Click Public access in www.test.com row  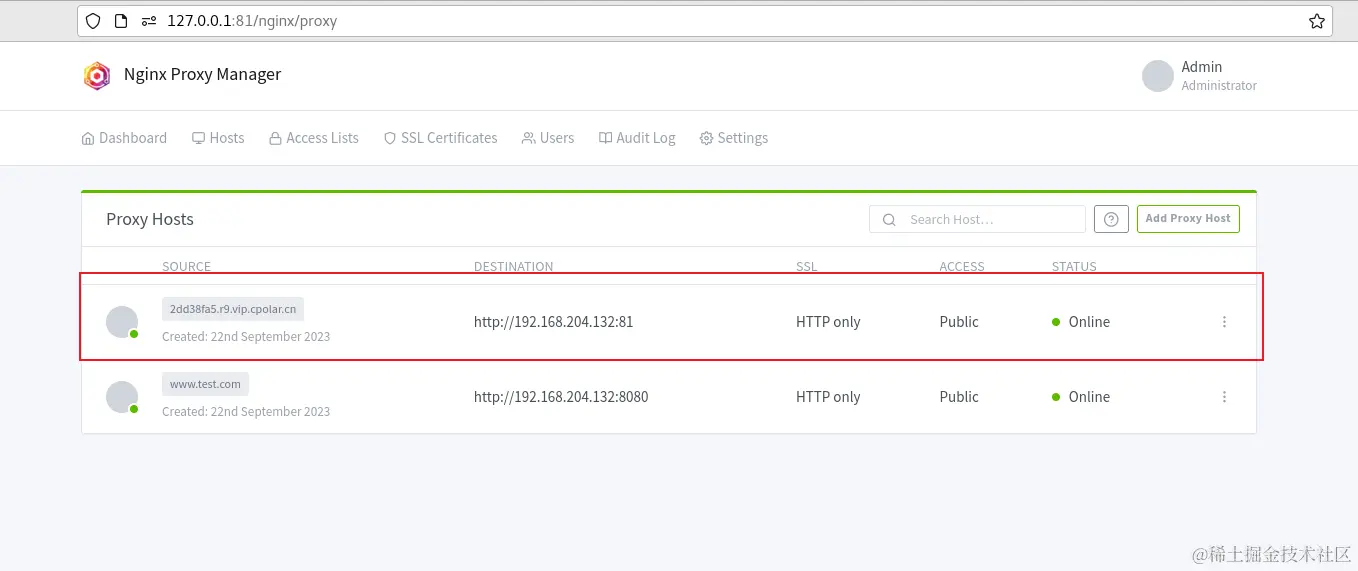(x=959, y=397)
